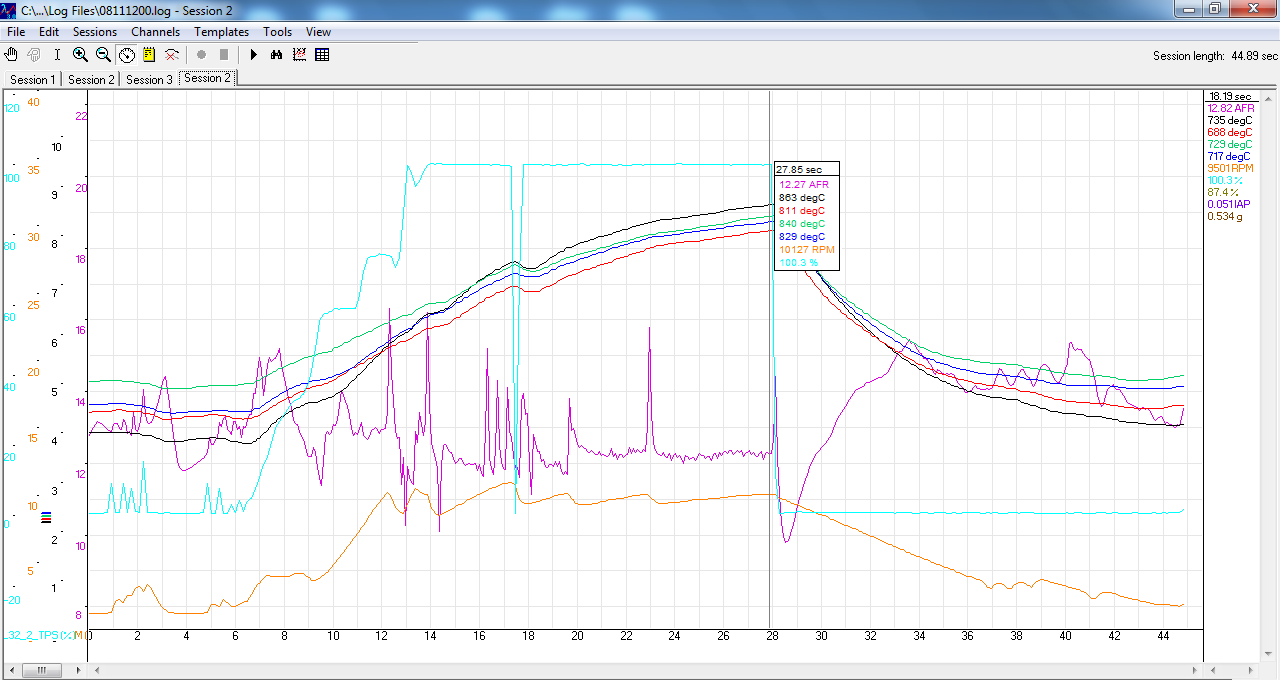Click the horizontal scrollbar right arrow
1280x680 pixels.
[1196, 670]
